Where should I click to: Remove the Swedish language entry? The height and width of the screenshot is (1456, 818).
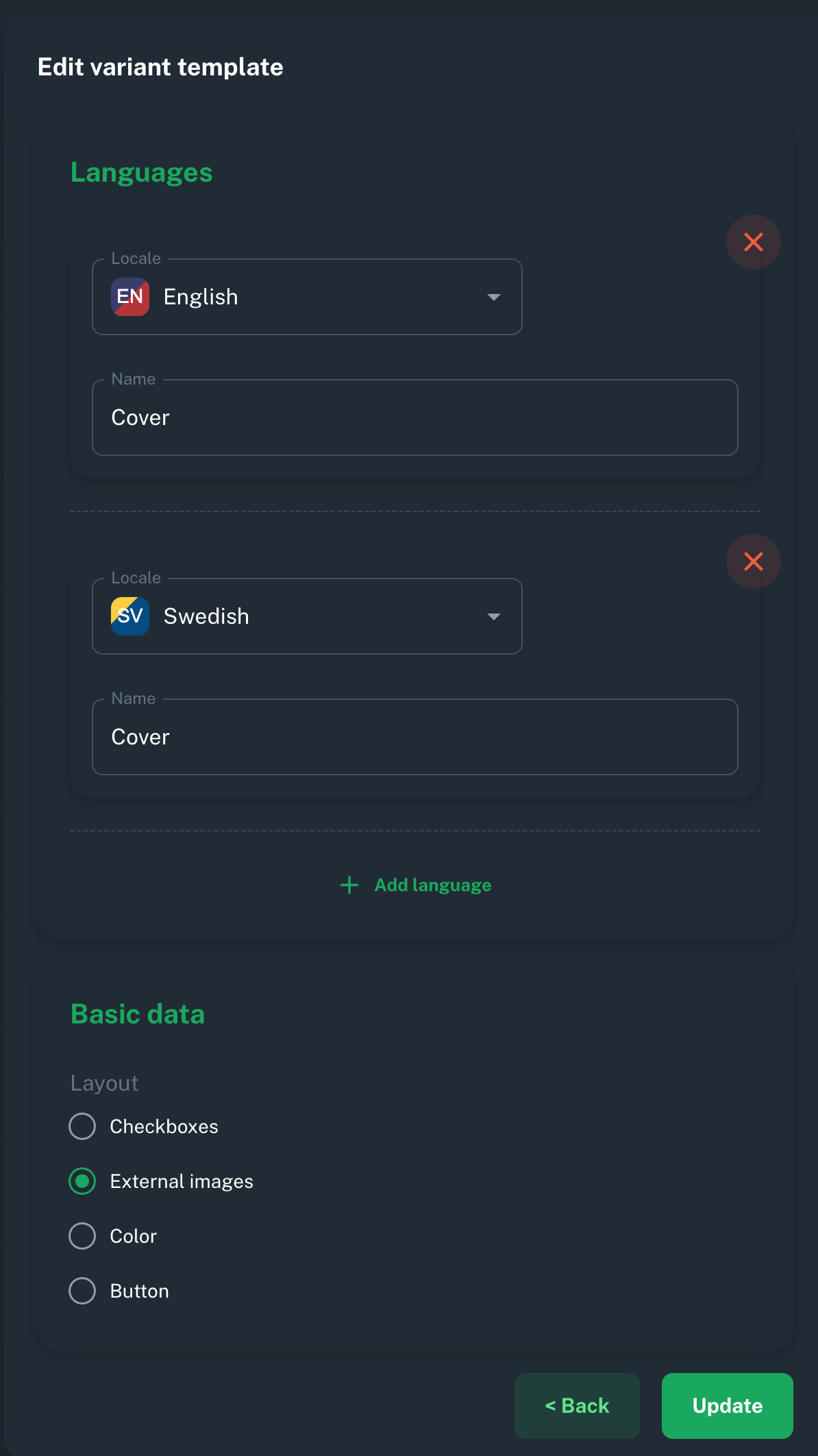(754, 561)
